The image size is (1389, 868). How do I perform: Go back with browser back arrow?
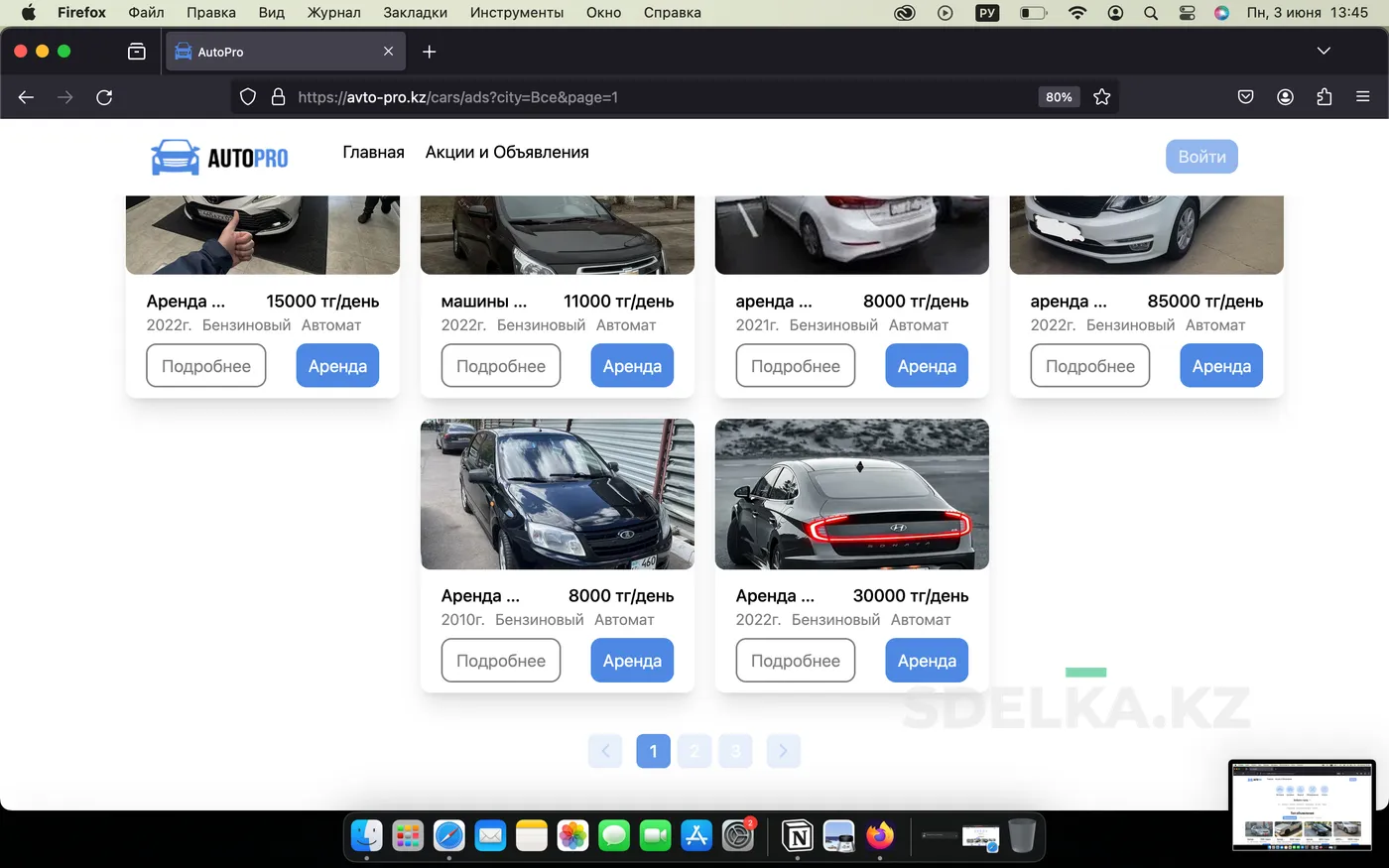point(27,97)
